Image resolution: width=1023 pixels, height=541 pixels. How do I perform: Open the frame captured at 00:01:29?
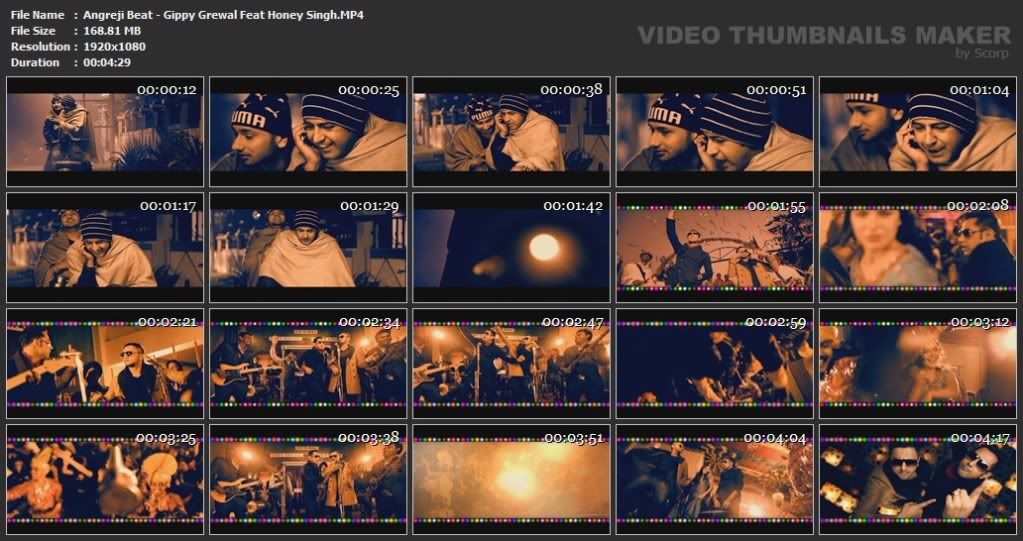(x=308, y=247)
